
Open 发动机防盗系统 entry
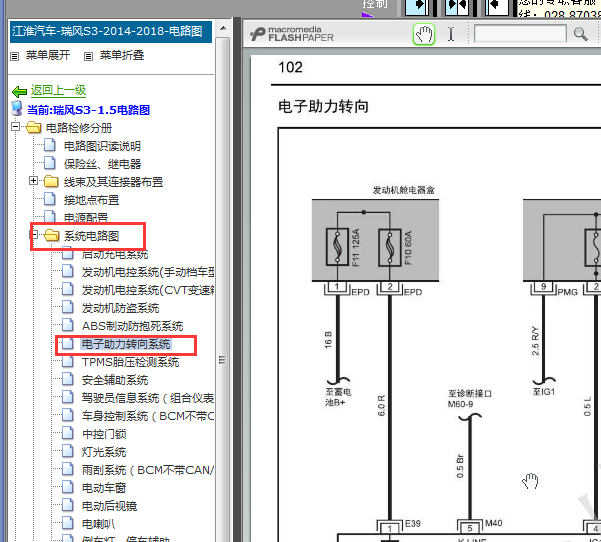pyautogui.click(x=120, y=308)
